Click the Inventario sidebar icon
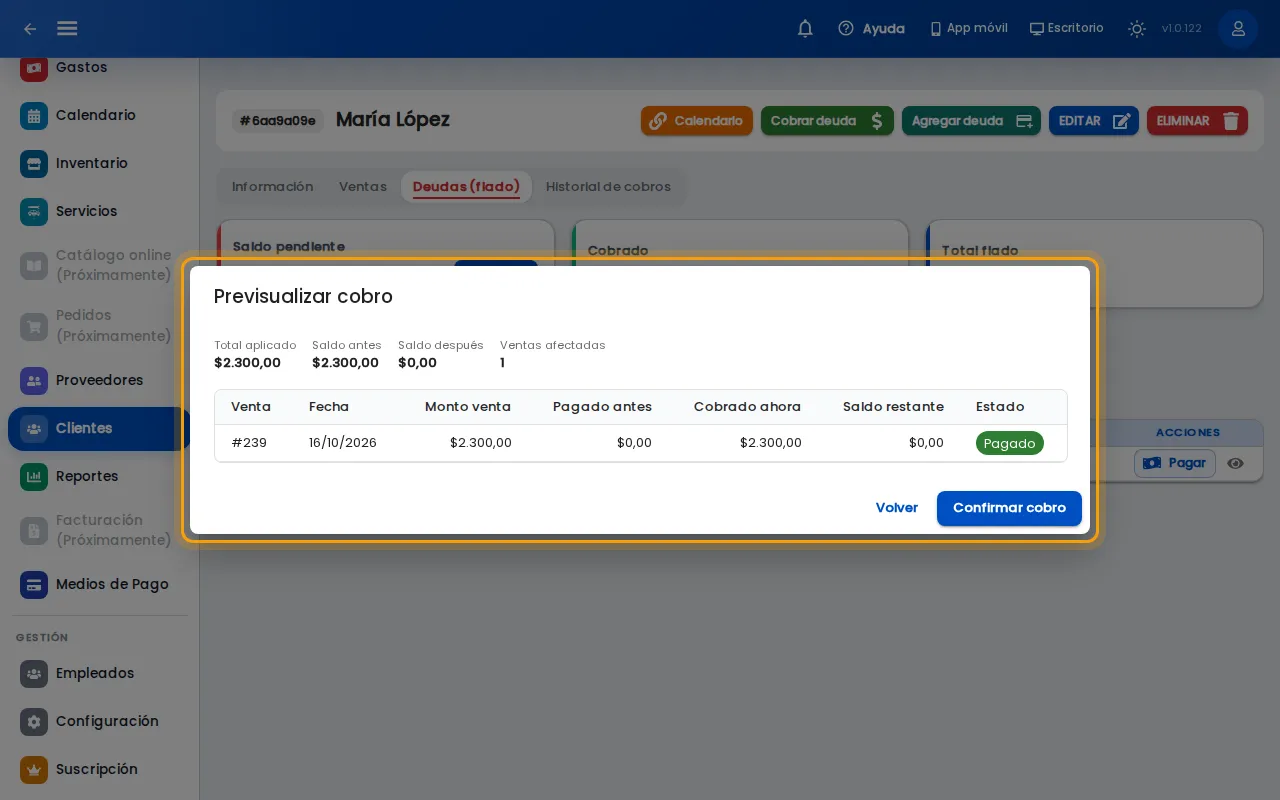The height and width of the screenshot is (800, 1280). coord(34,163)
